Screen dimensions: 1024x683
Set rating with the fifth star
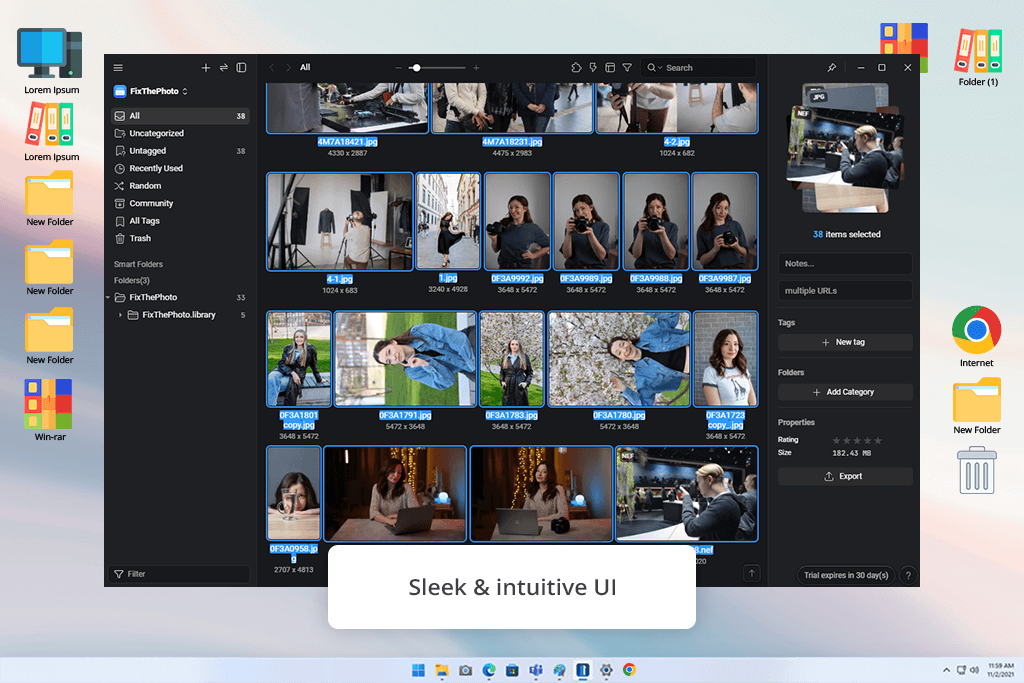(x=878, y=441)
